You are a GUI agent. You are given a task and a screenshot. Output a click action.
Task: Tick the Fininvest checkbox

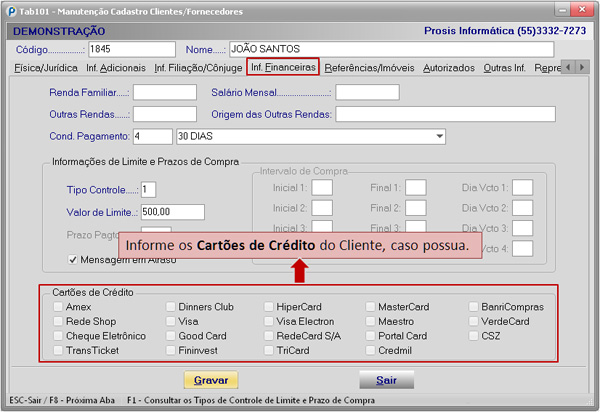click(x=171, y=350)
